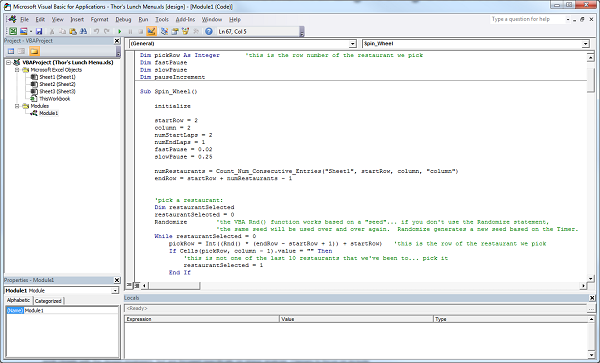
Task: Click the Toolbox icon in toolbar
Action: pos(196,31)
